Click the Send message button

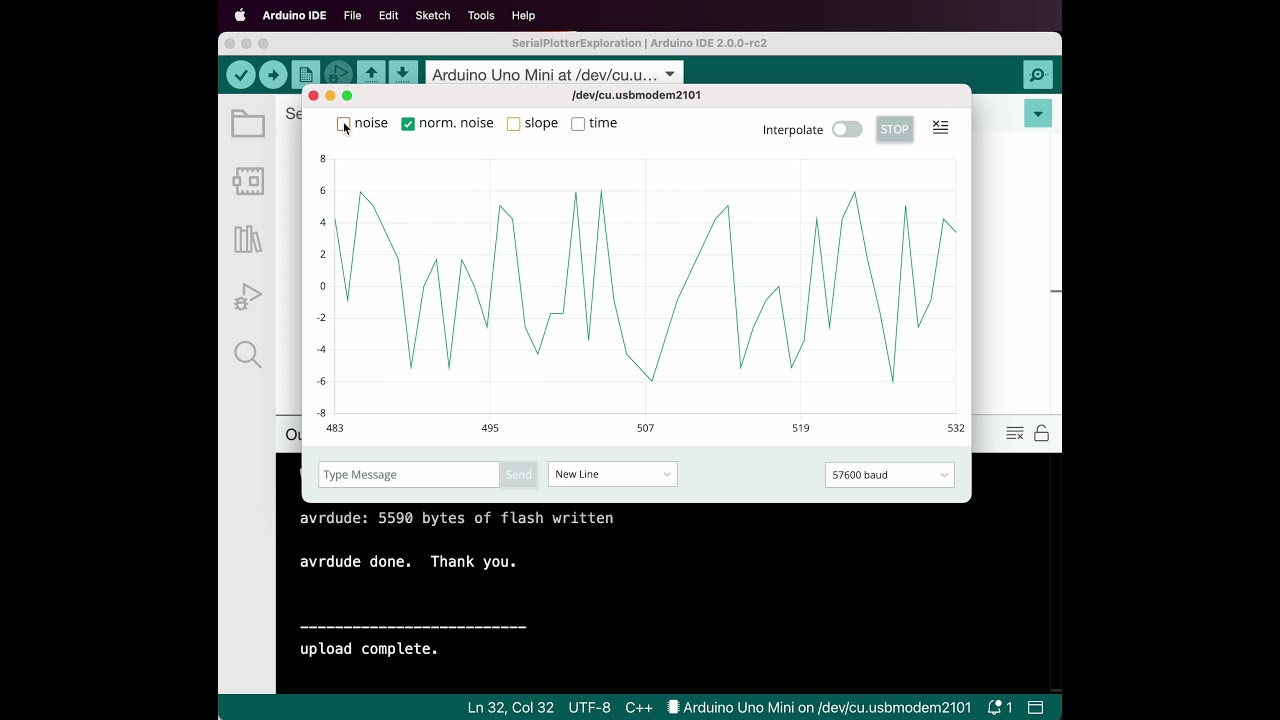point(518,475)
